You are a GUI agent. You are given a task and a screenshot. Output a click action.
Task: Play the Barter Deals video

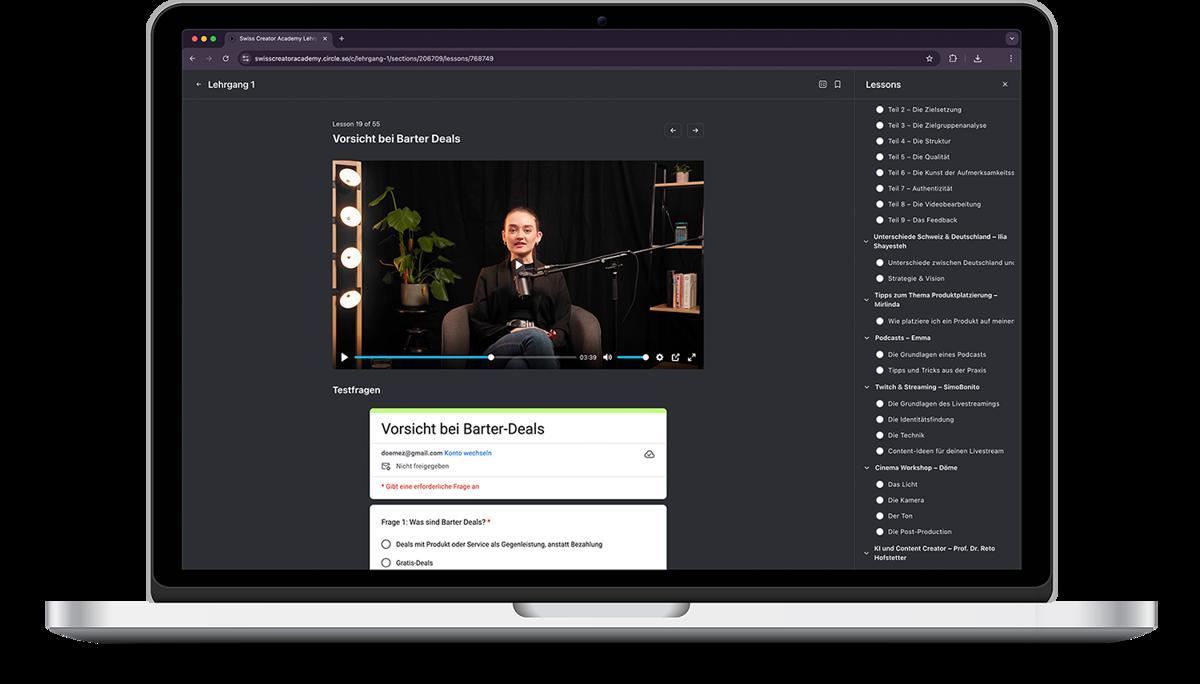(x=344, y=357)
